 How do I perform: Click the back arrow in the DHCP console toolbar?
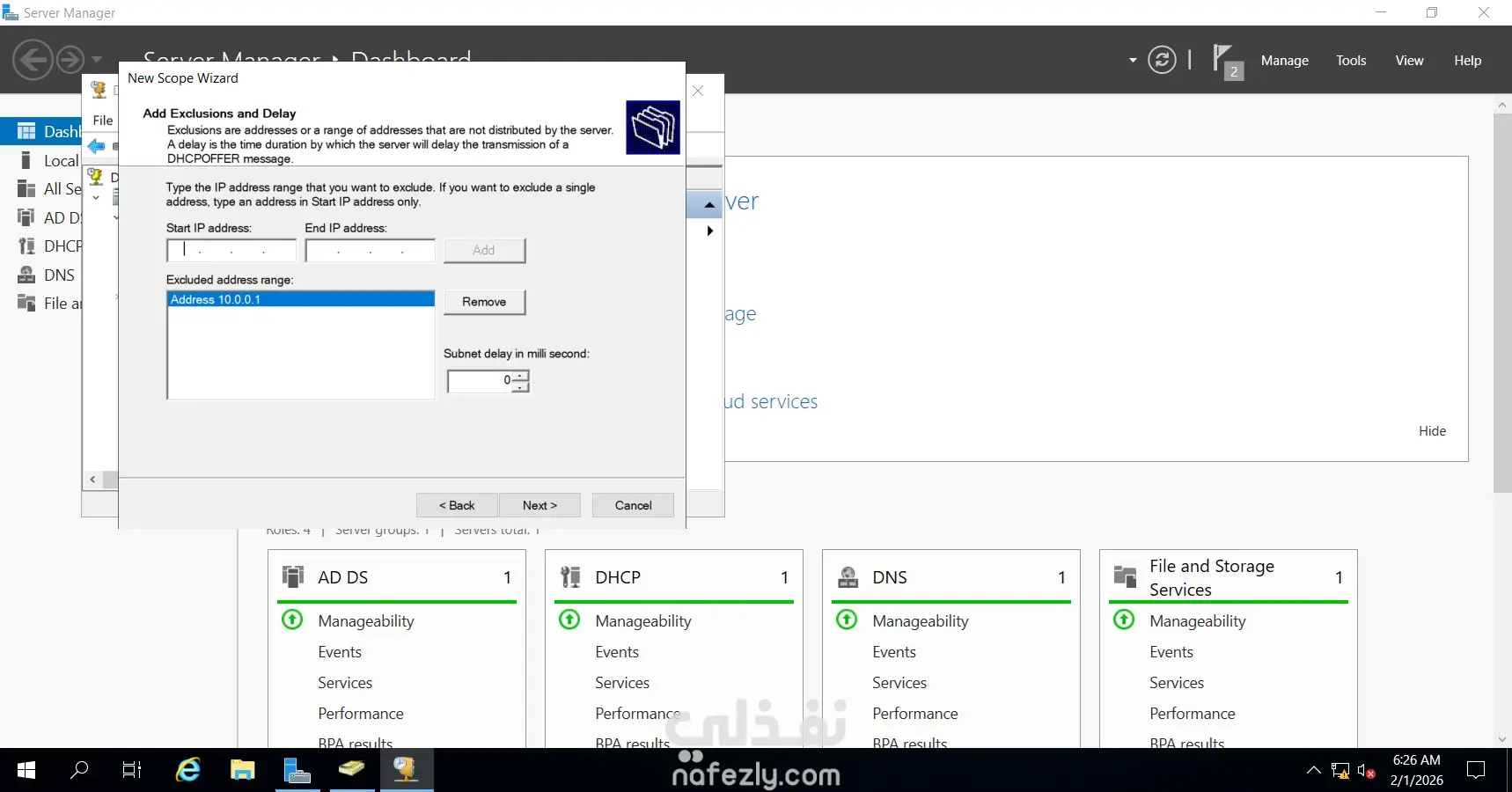coord(96,147)
